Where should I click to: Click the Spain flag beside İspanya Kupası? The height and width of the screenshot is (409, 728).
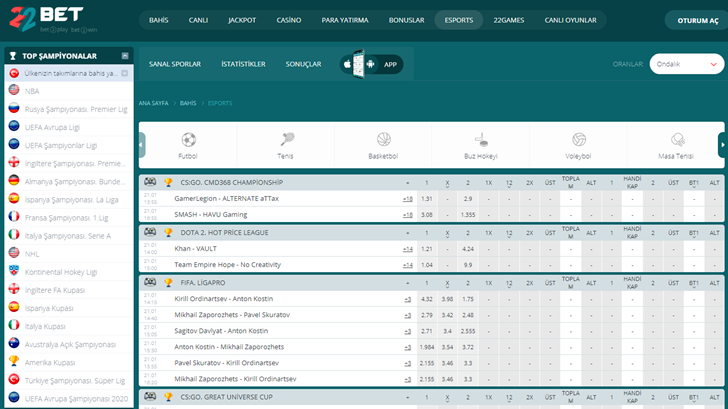[14, 307]
